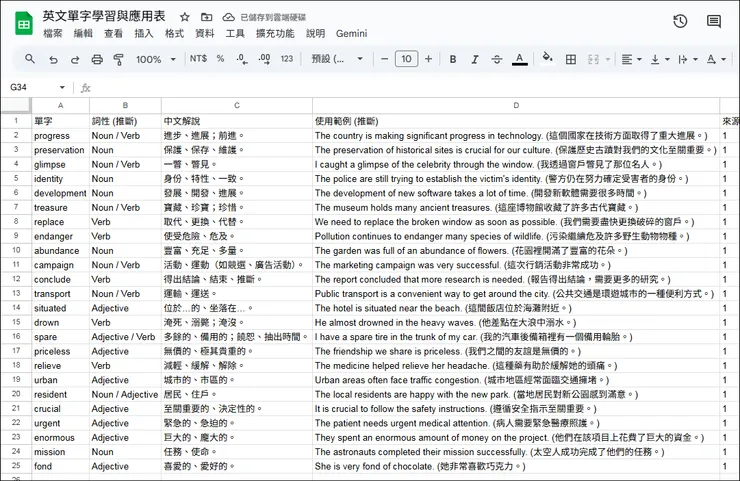
Task: Open the 擴充功能 menu
Action: (275, 34)
